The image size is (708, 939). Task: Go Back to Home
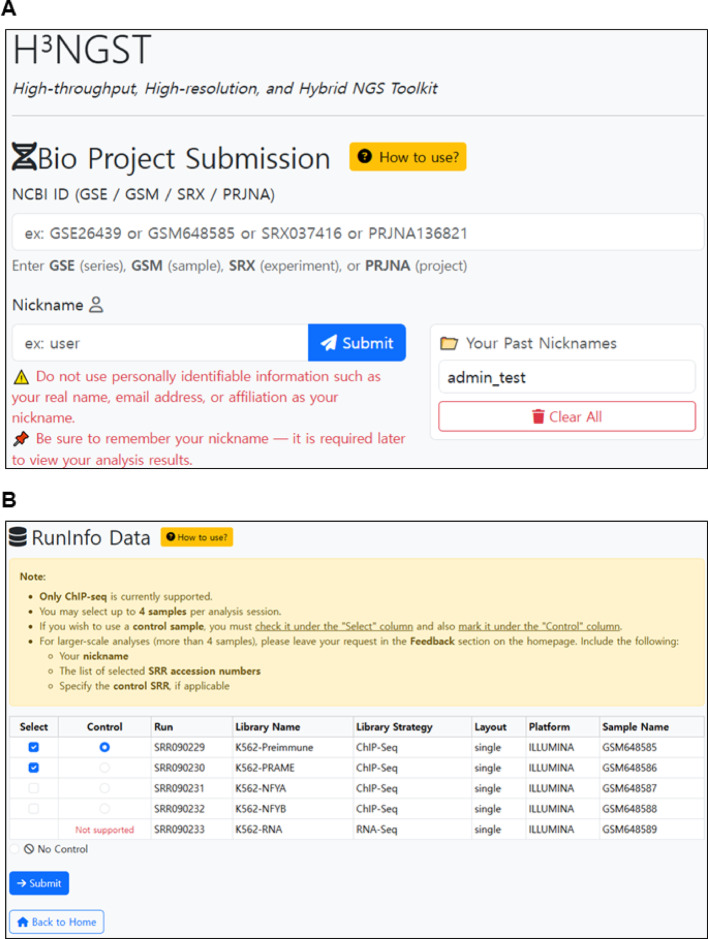coord(56,921)
